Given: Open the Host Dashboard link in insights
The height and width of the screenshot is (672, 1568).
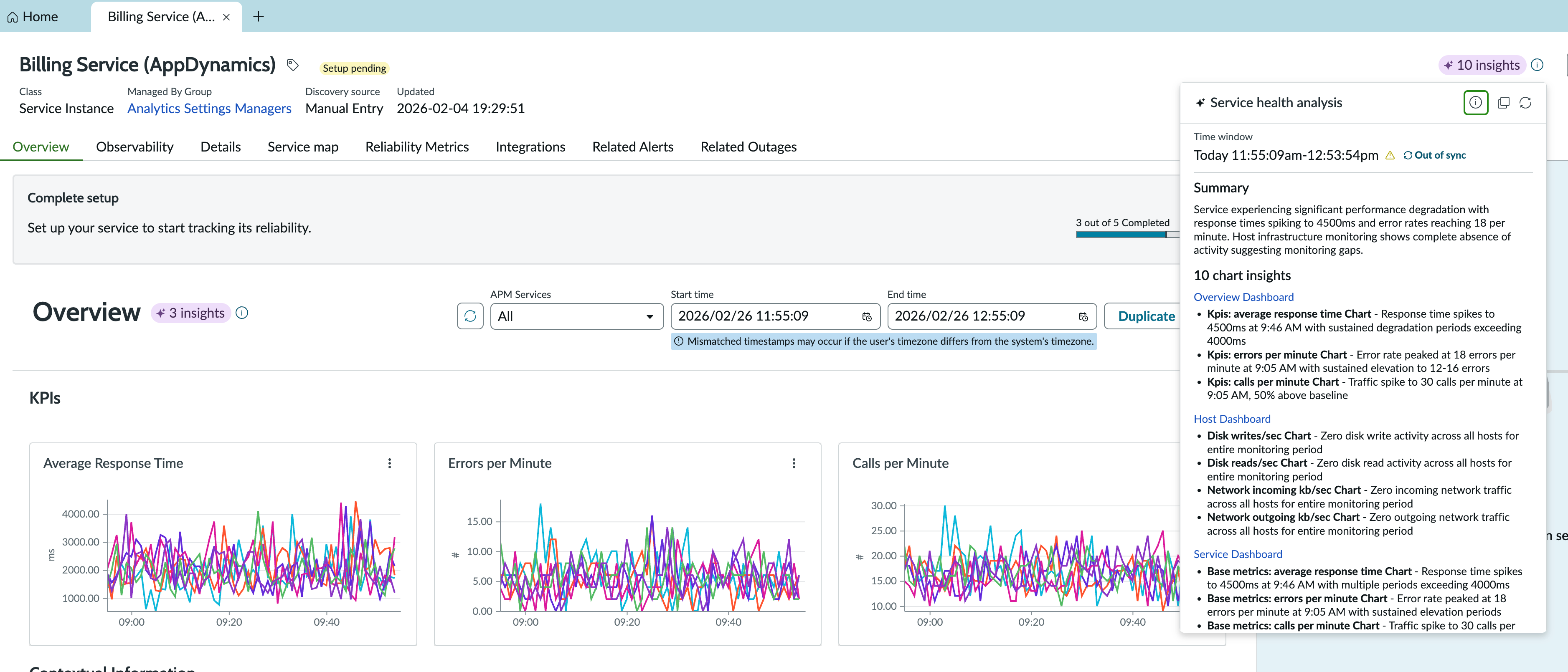Looking at the screenshot, I should [1232, 419].
